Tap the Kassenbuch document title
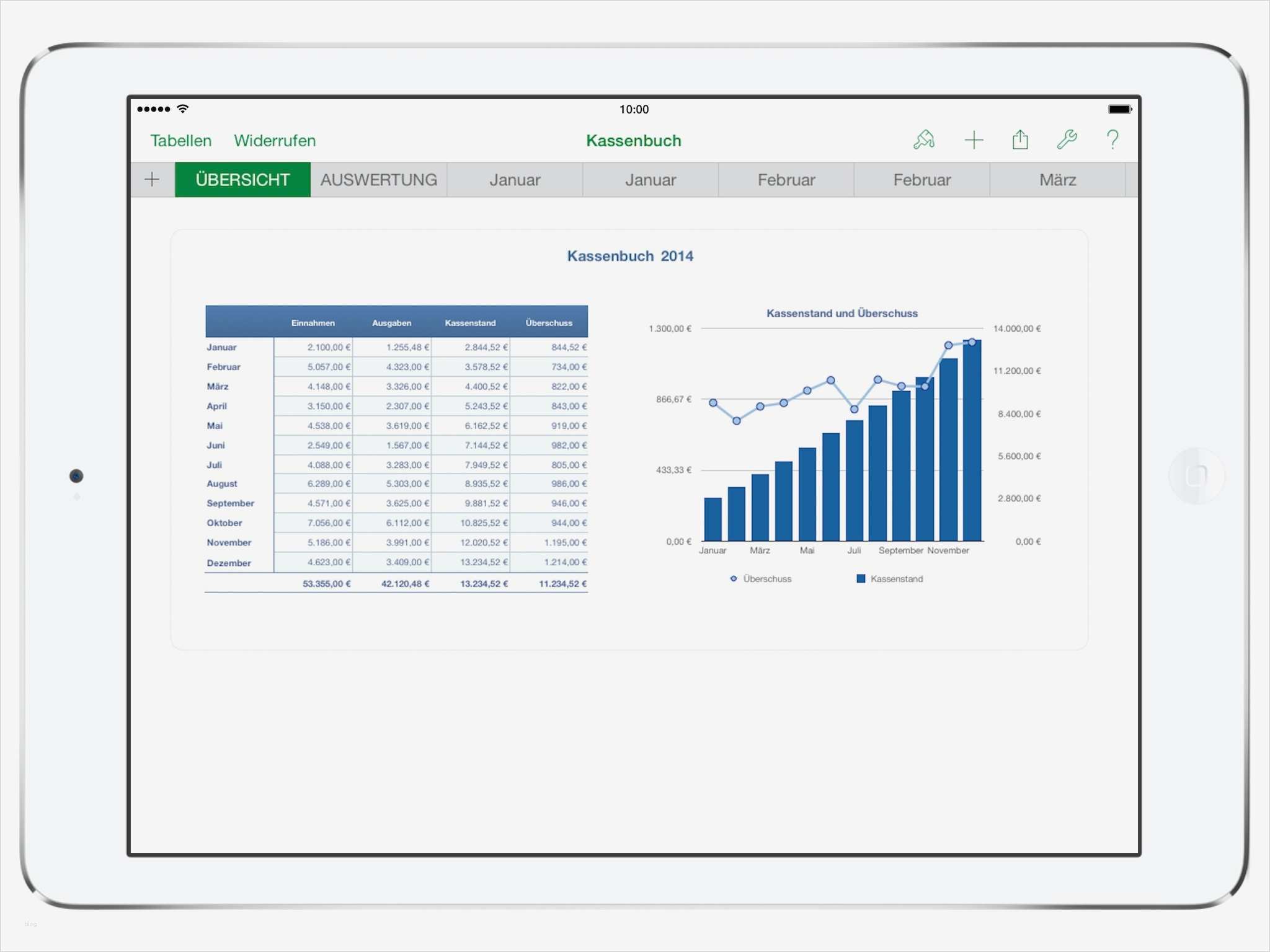 (633, 141)
